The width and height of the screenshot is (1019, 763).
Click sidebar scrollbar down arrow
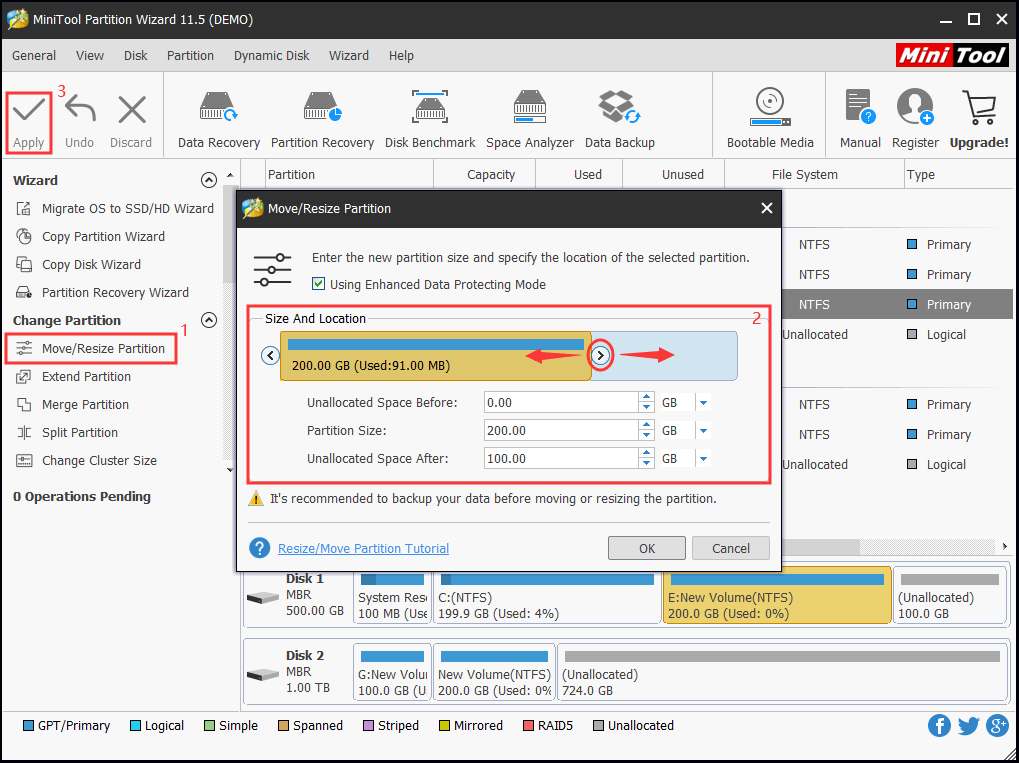click(x=229, y=469)
